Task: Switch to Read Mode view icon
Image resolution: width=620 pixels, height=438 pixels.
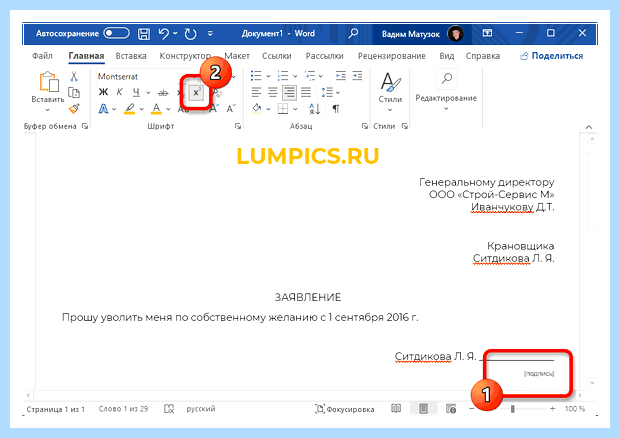Action: click(x=396, y=408)
